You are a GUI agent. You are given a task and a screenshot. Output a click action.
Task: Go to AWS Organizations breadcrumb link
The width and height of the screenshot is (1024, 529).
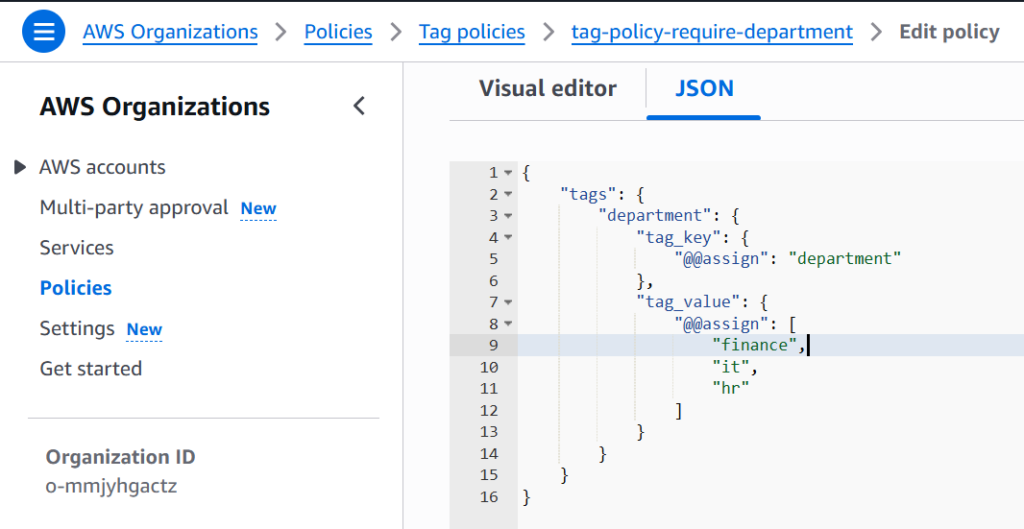point(170,31)
